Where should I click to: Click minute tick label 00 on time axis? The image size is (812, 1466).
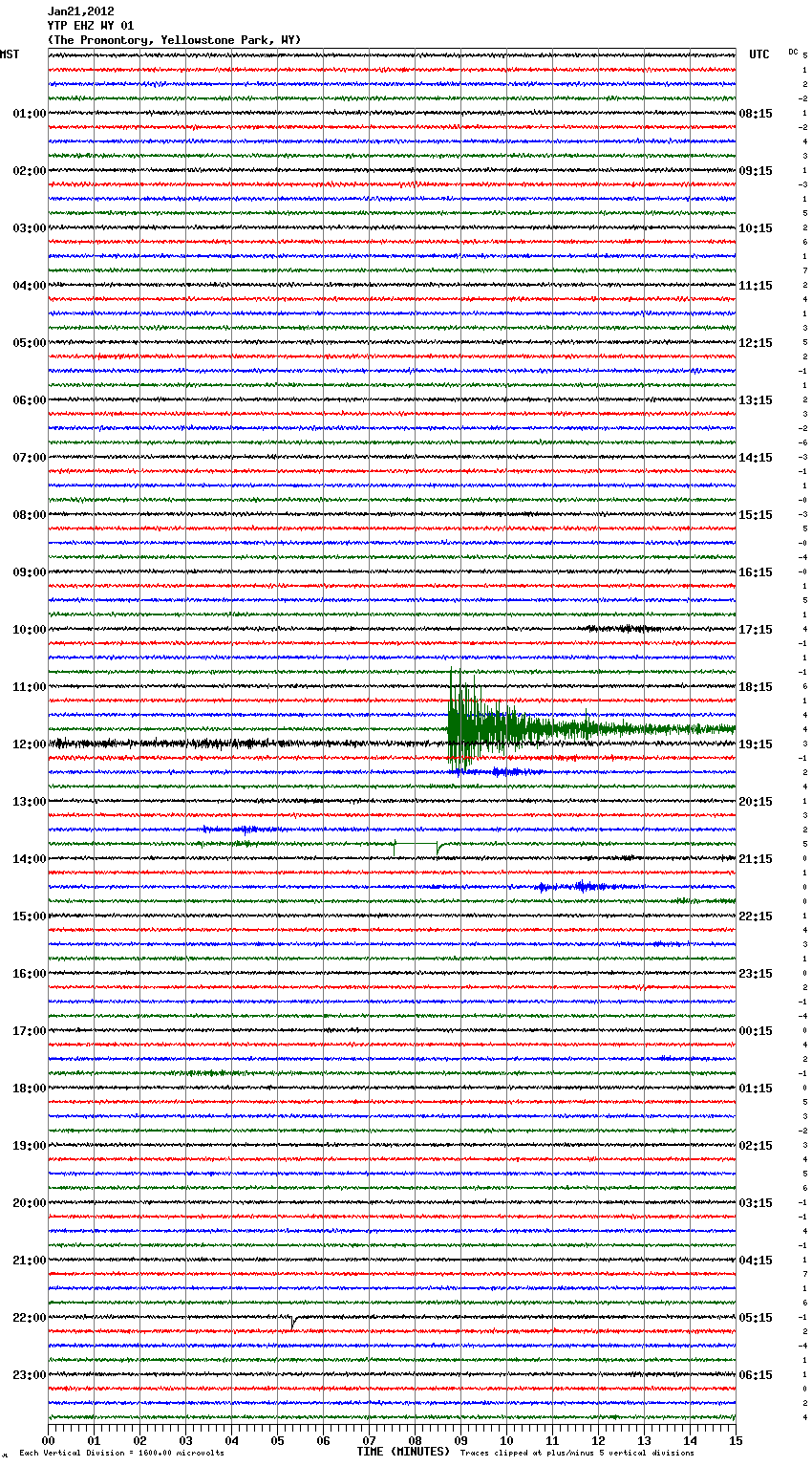coord(48,1440)
